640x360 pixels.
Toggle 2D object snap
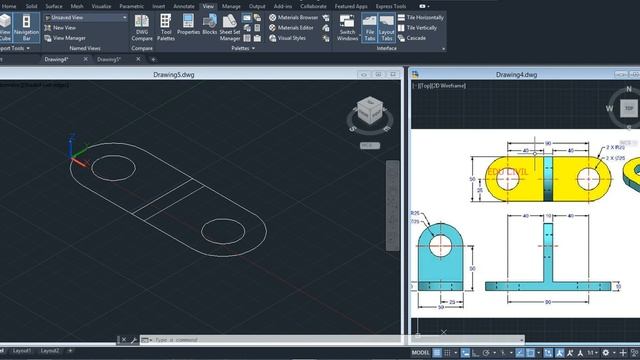coord(530,353)
